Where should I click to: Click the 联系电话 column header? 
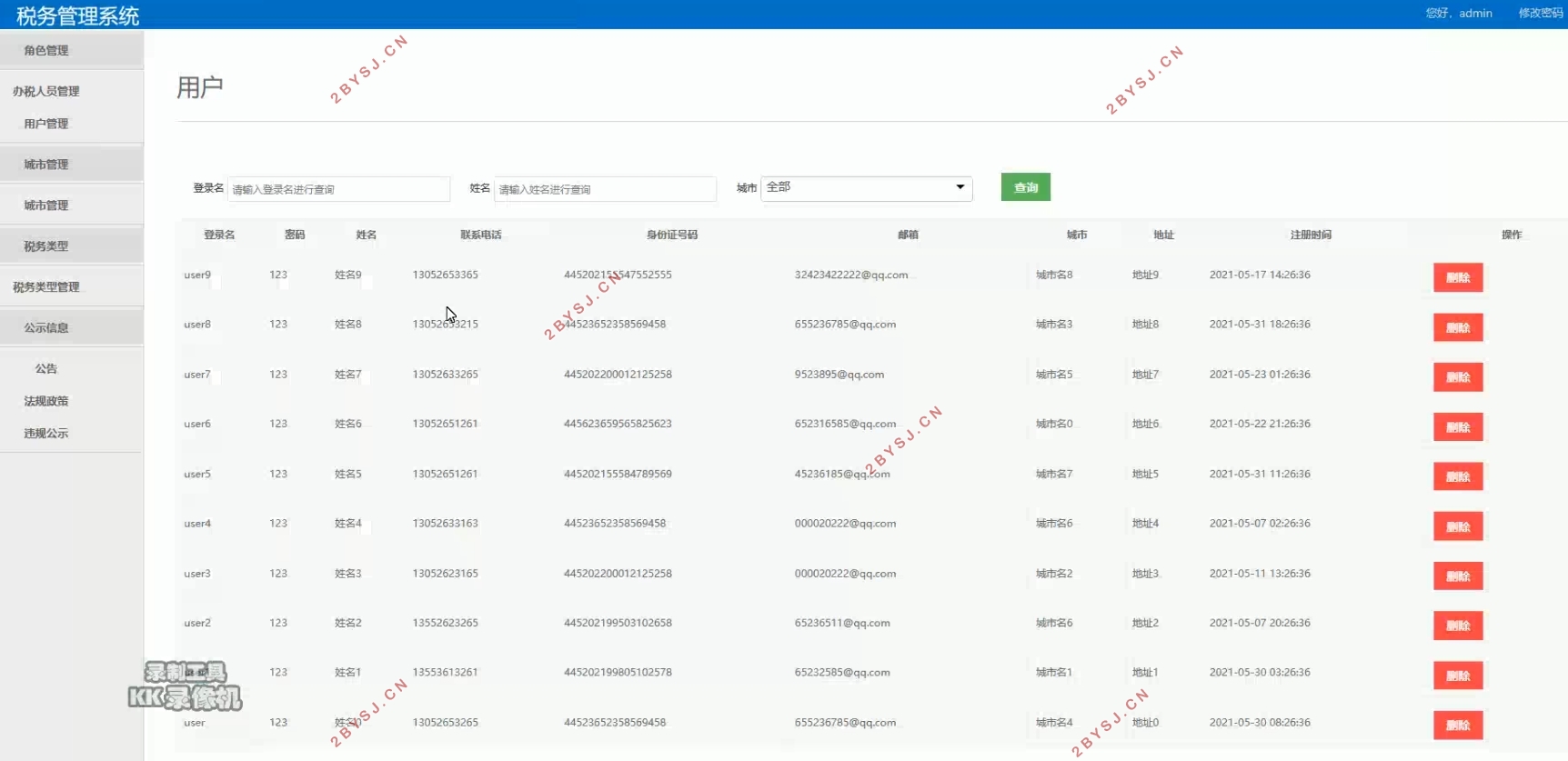click(481, 235)
